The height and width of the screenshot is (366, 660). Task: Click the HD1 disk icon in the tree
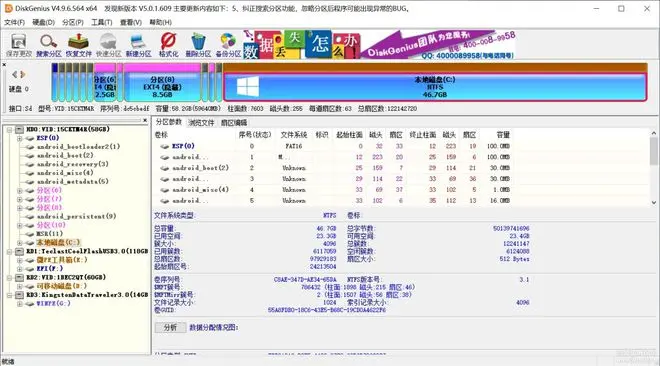click(x=19, y=252)
